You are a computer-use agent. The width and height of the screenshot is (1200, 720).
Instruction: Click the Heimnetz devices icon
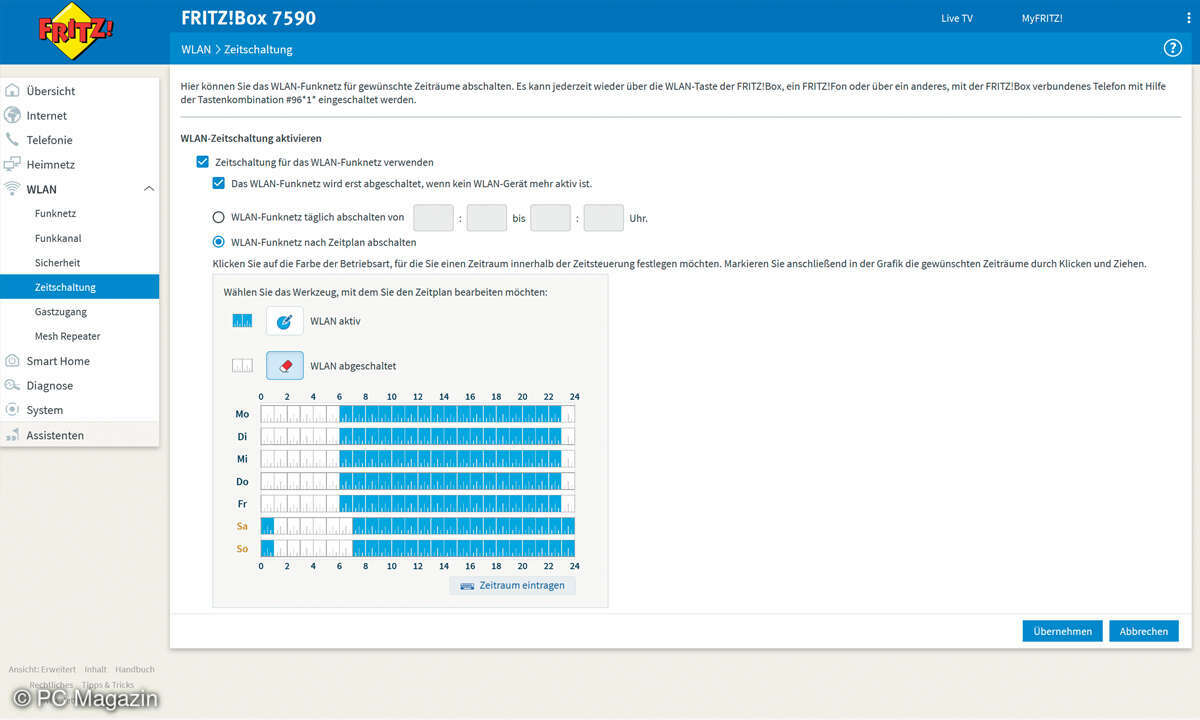pyautogui.click(x=12, y=164)
